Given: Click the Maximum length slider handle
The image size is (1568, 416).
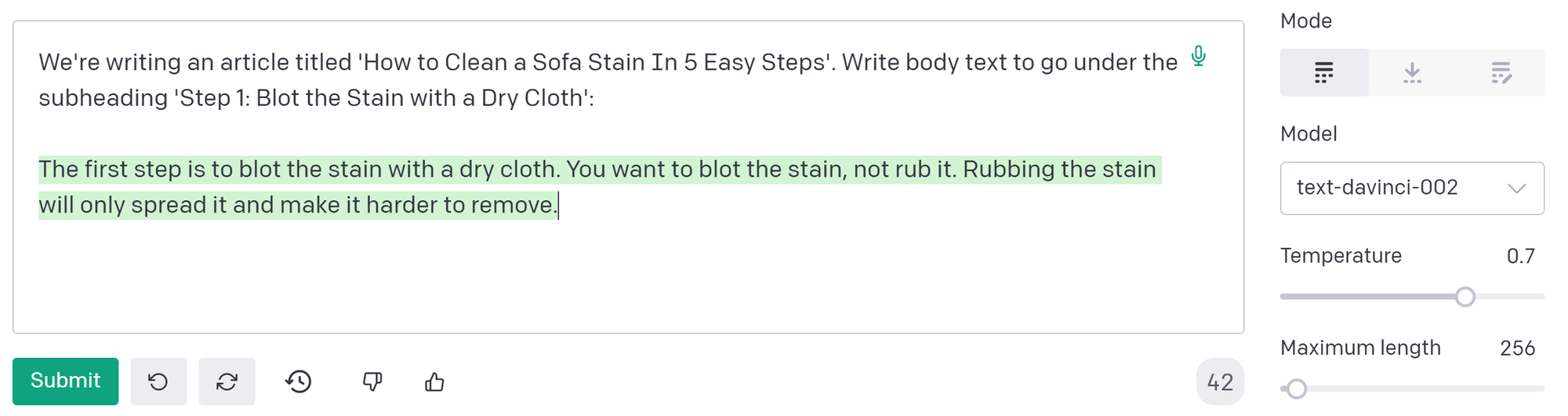Looking at the screenshot, I should point(1297,389).
